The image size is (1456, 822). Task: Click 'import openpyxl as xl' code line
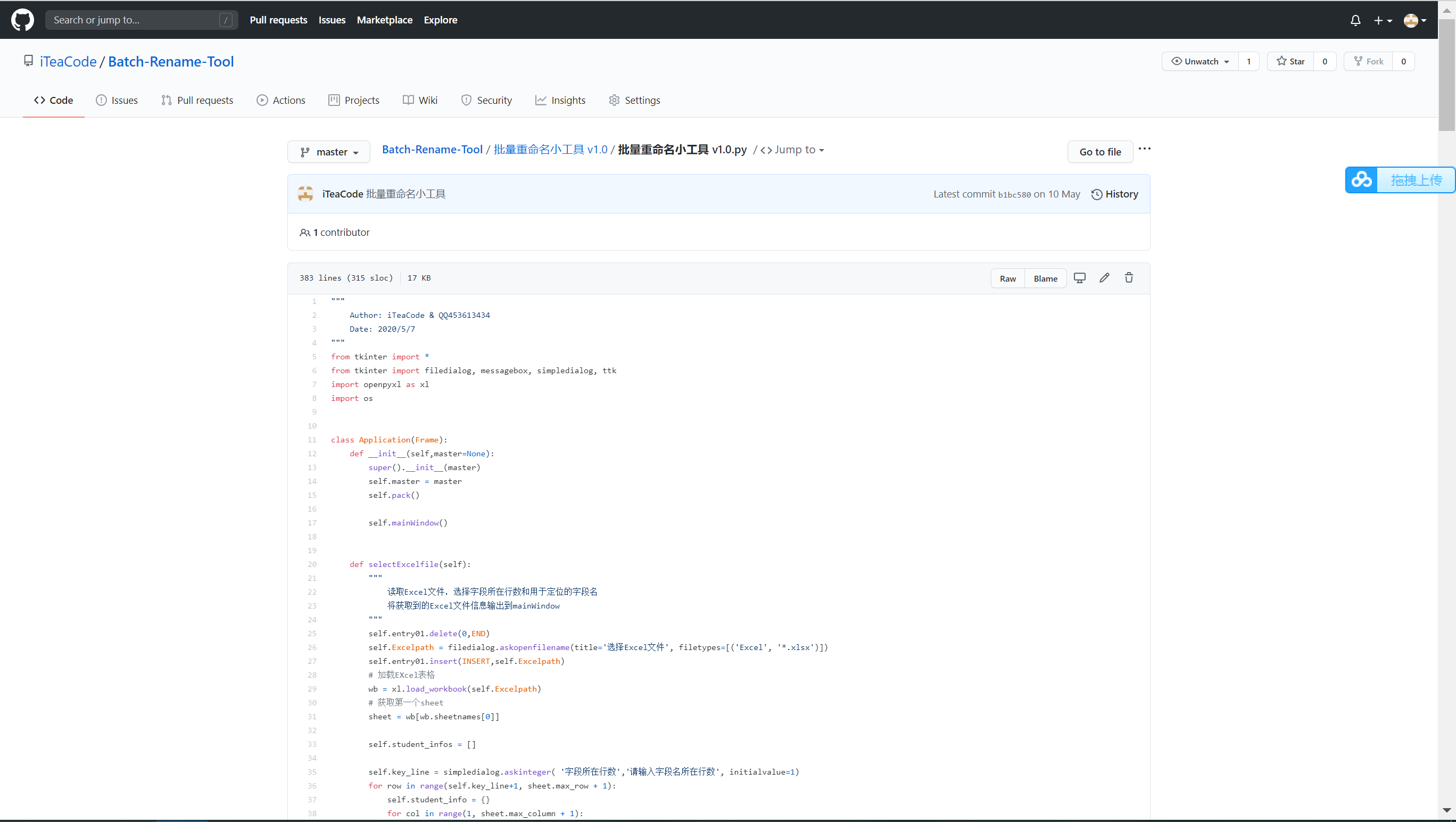pos(380,384)
